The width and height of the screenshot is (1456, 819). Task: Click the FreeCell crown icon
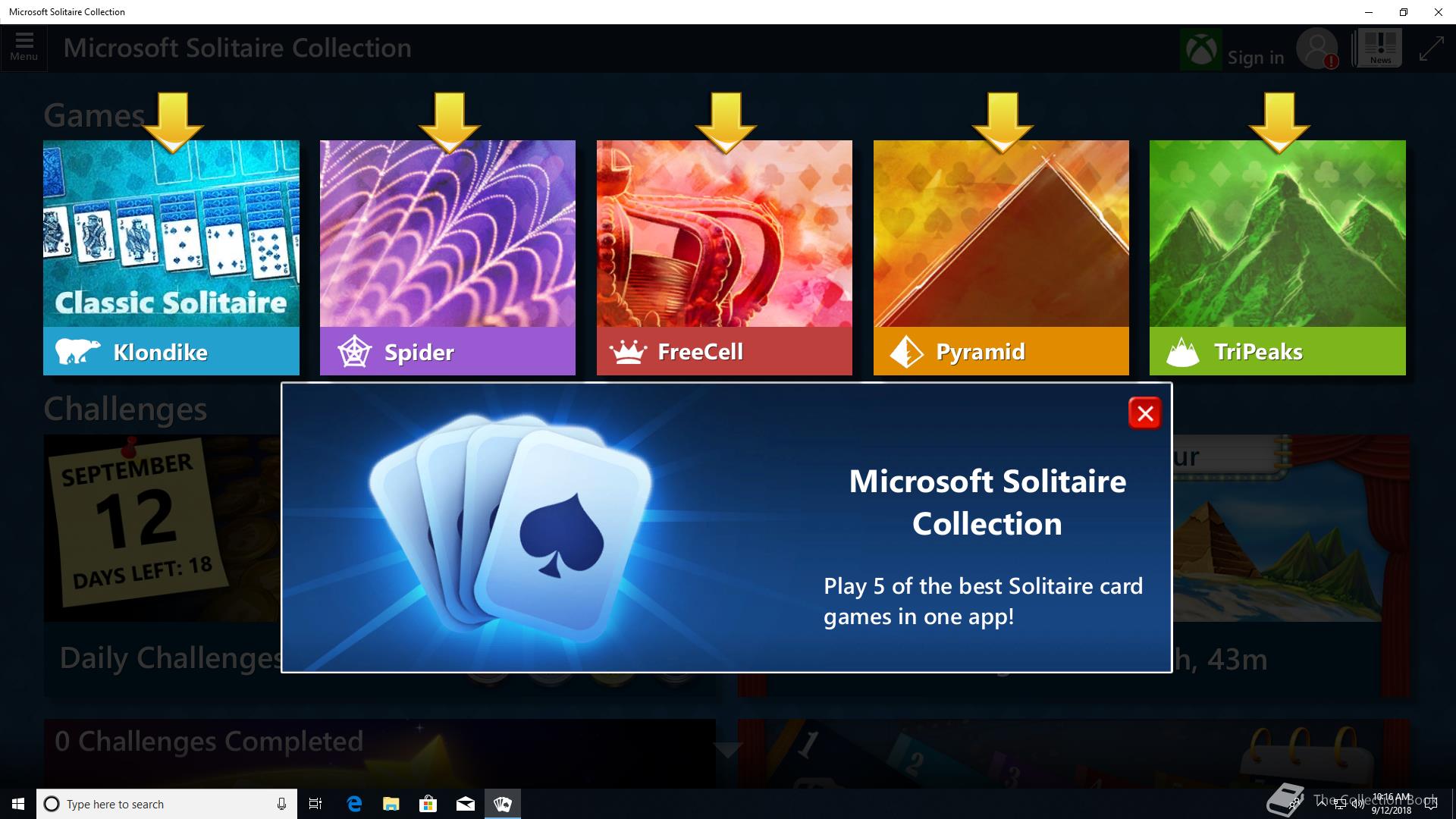(x=628, y=352)
